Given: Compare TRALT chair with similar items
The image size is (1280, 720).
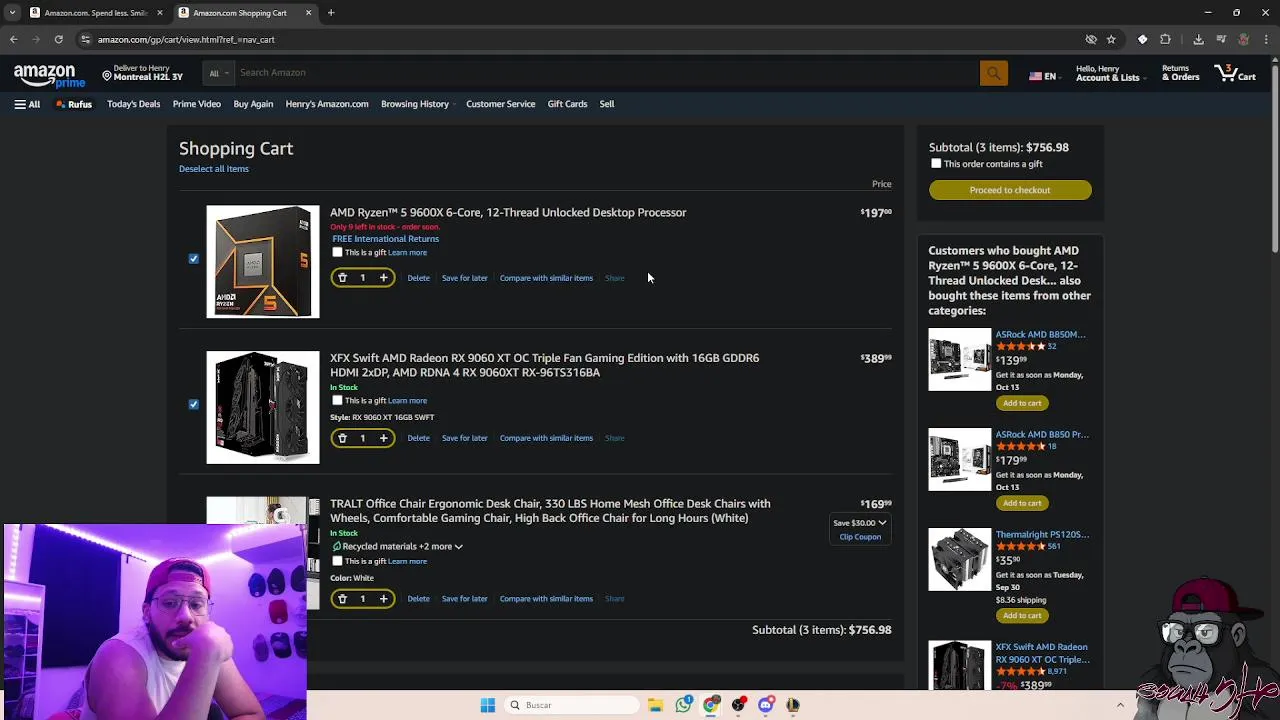Looking at the screenshot, I should coord(546,599).
